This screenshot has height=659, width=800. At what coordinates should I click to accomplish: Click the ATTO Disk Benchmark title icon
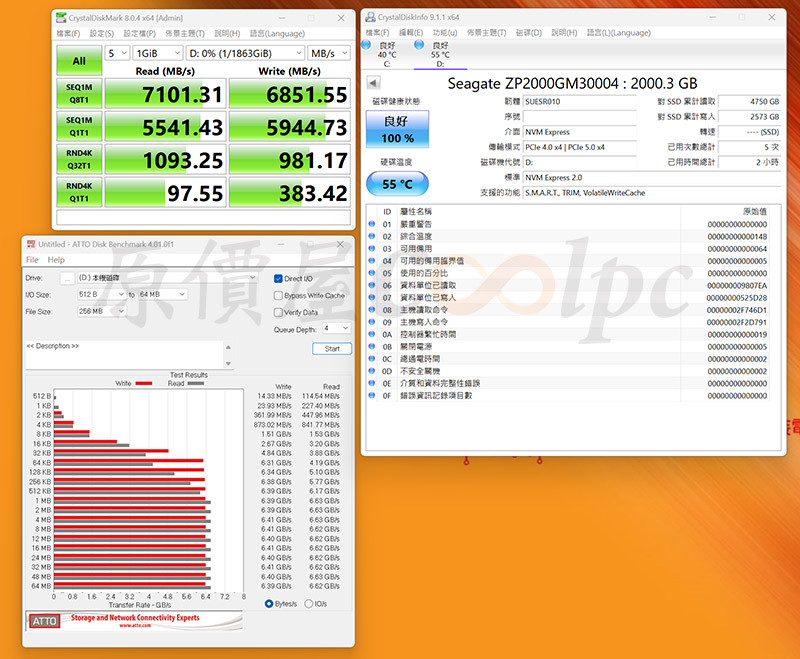pos(31,244)
